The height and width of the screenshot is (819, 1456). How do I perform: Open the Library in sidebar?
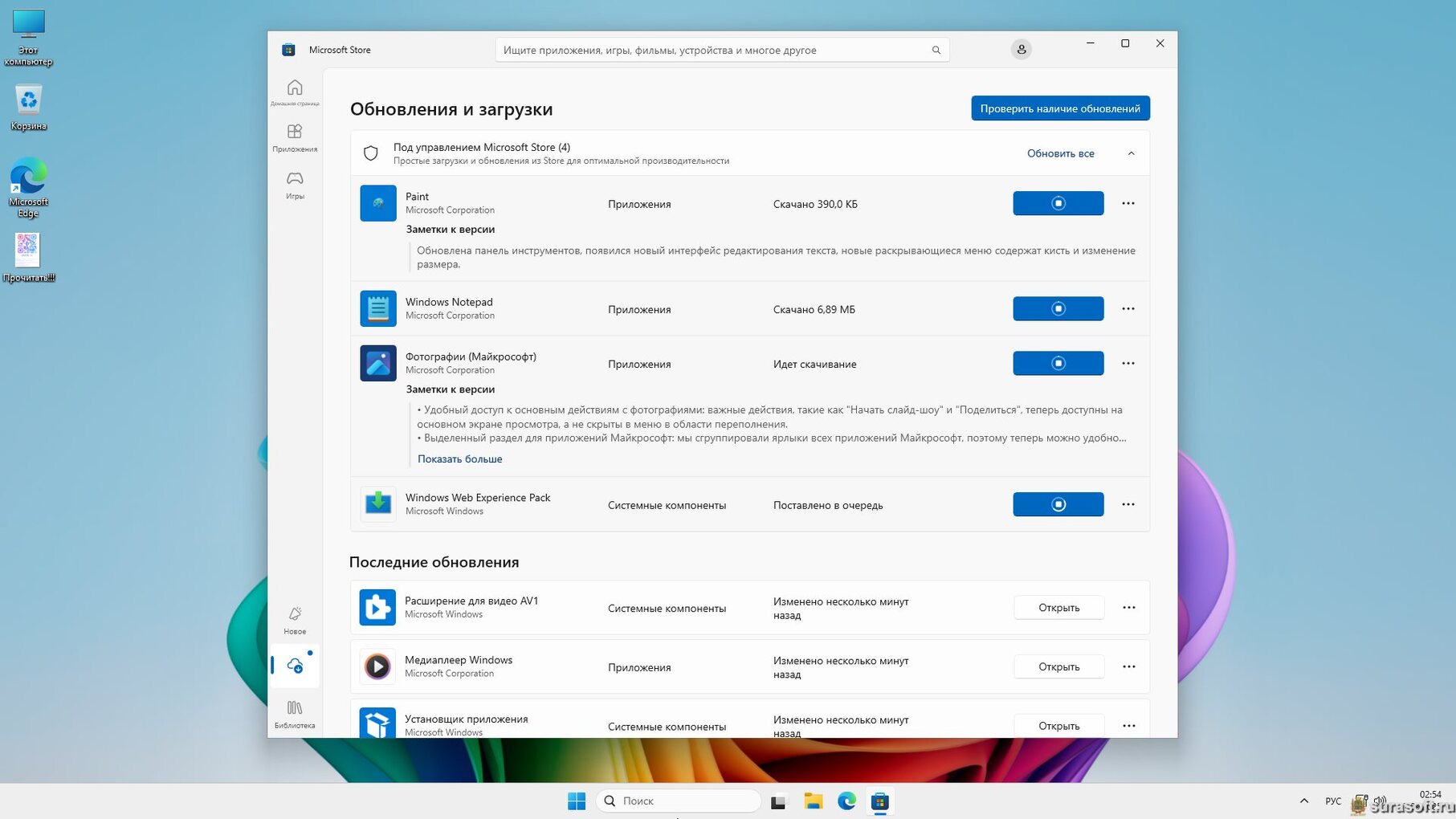[295, 713]
